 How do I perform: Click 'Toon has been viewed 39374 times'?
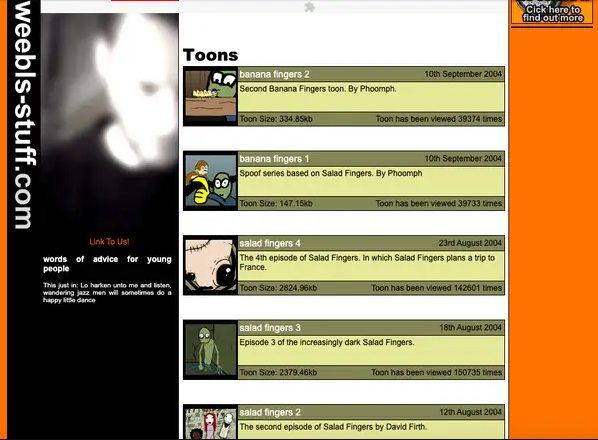(x=439, y=119)
